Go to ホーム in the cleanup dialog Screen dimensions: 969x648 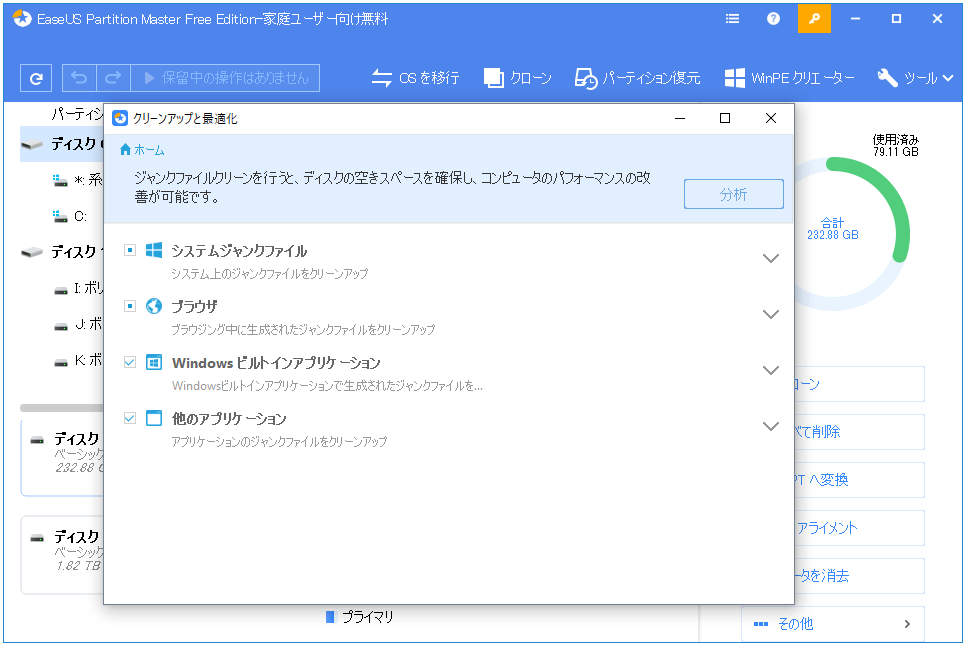click(x=142, y=149)
